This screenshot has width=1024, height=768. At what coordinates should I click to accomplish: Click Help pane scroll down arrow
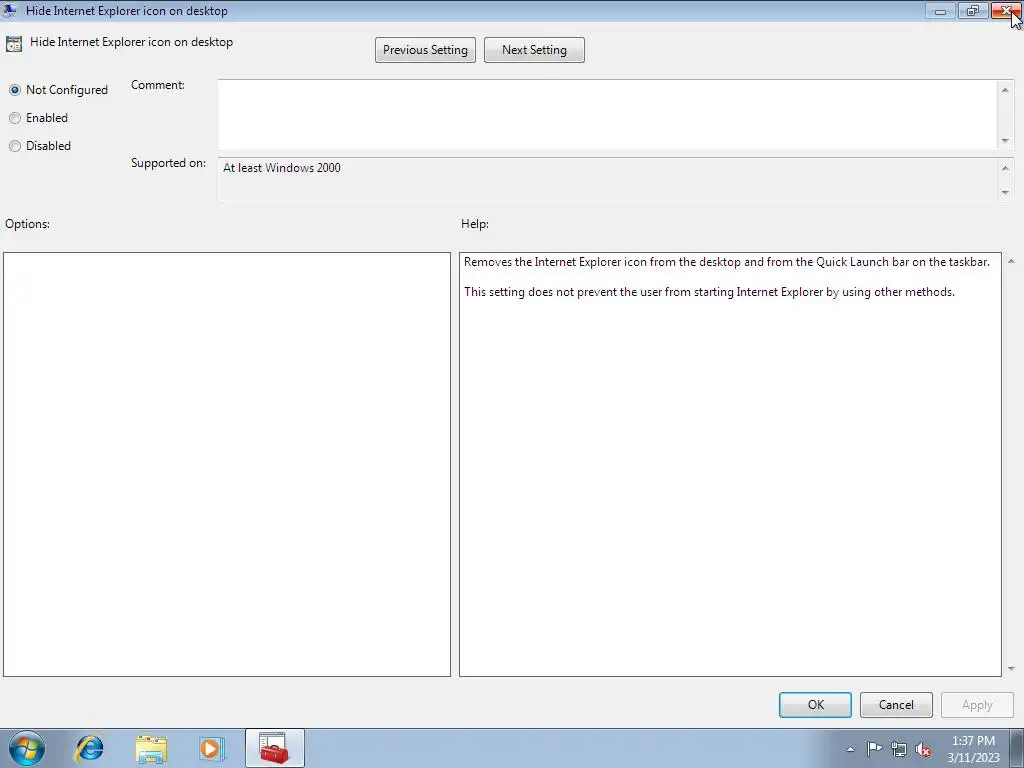pyautogui.click(x=1011, y=669)
